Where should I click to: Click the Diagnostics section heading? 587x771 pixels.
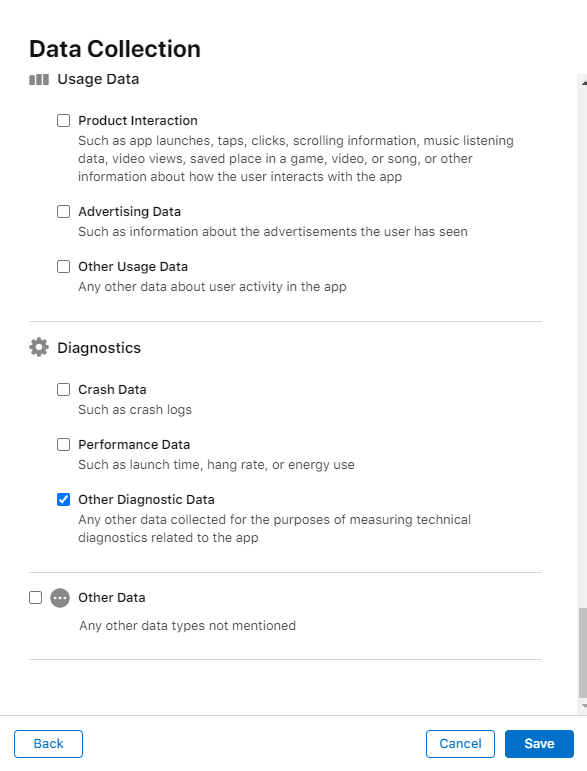pos(99,348)
